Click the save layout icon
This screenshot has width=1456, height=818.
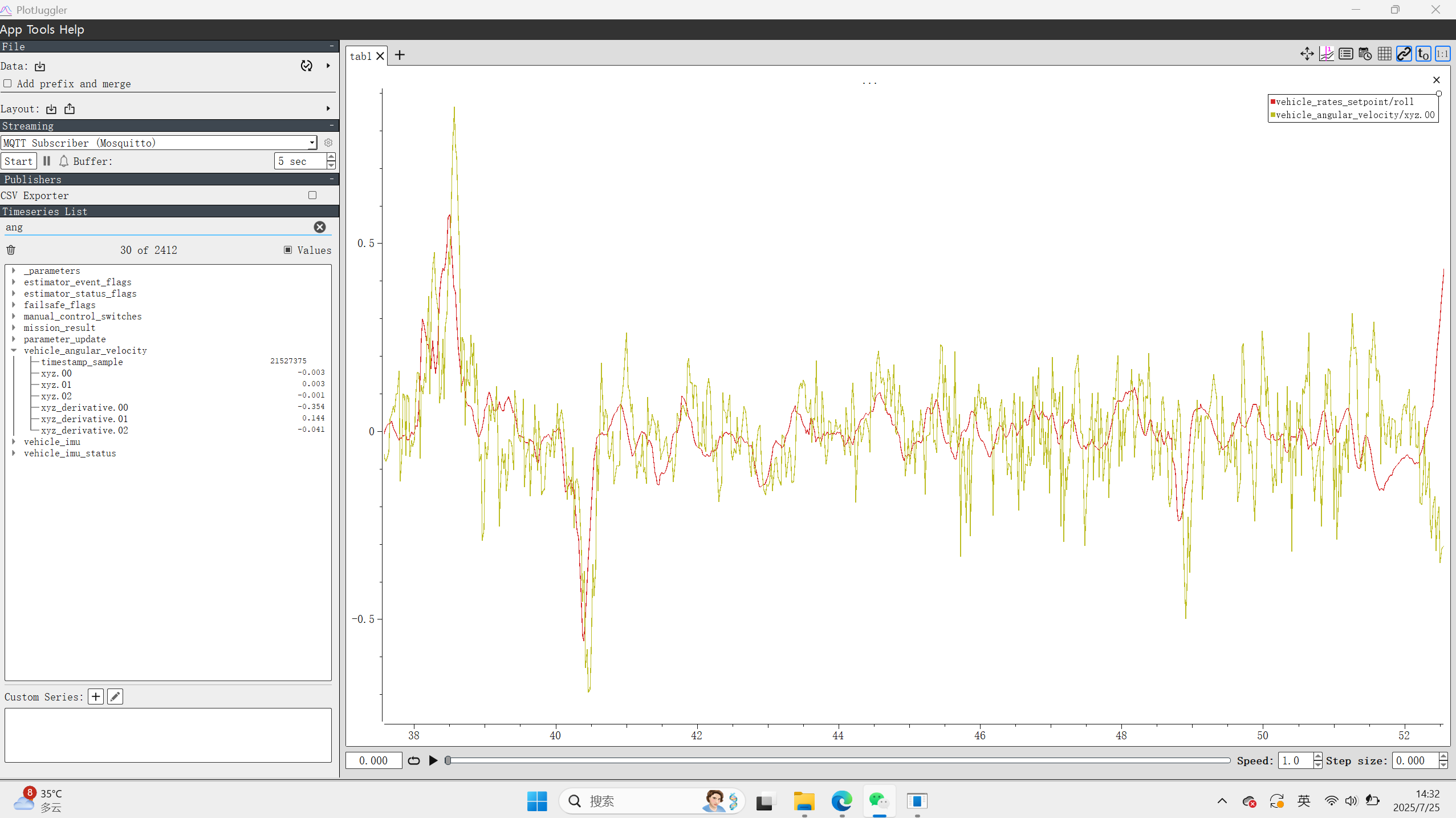[x=70, y=109]
